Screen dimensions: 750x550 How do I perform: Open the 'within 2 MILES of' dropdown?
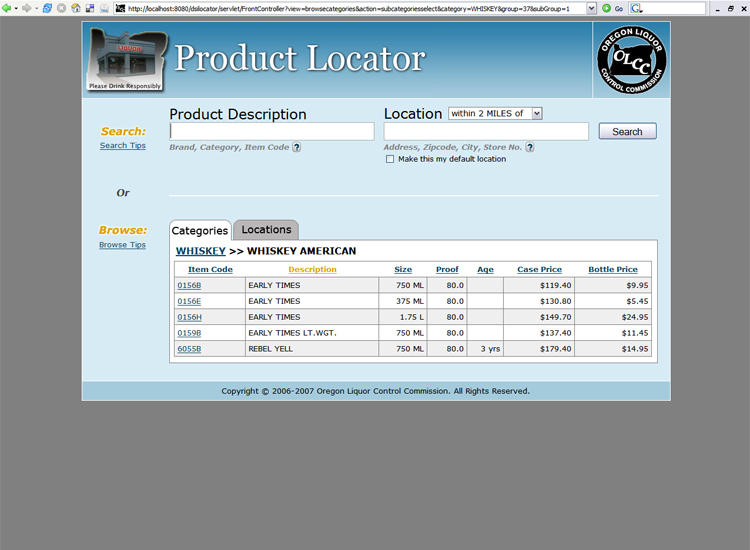point(495,113)
